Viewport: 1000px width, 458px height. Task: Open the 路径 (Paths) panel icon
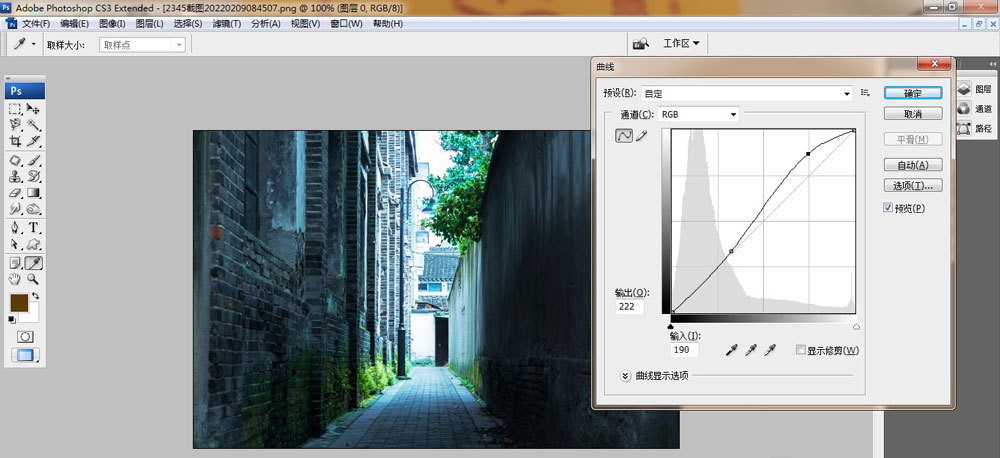[975, 128]
